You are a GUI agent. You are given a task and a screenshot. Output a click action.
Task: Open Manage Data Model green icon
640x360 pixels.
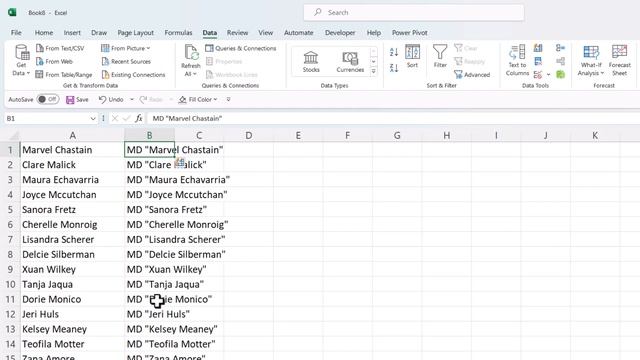tap(560, 75)
